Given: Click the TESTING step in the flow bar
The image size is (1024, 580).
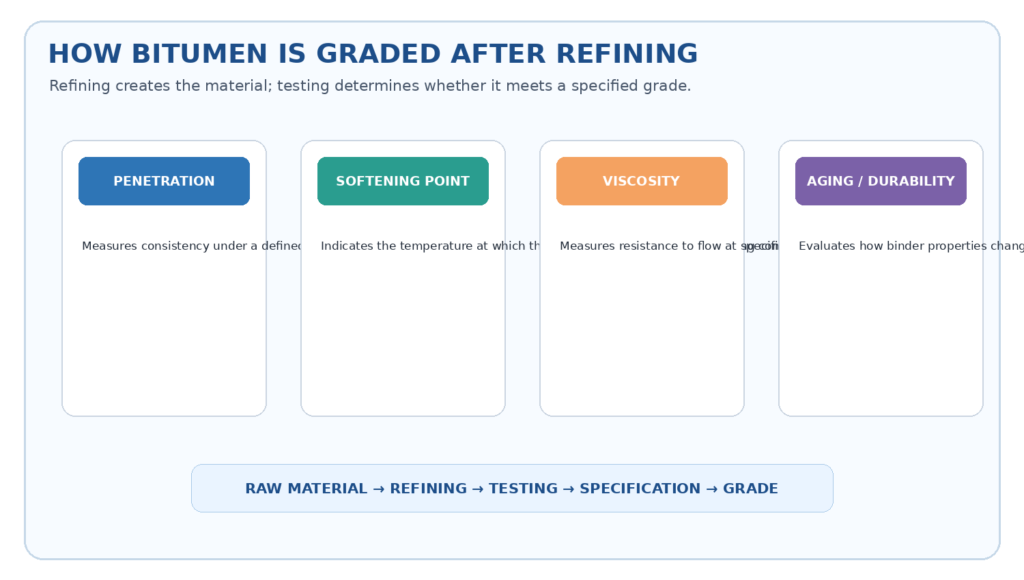Looking at the screenshot, I should pyautogui.click(x=523, y=489).
